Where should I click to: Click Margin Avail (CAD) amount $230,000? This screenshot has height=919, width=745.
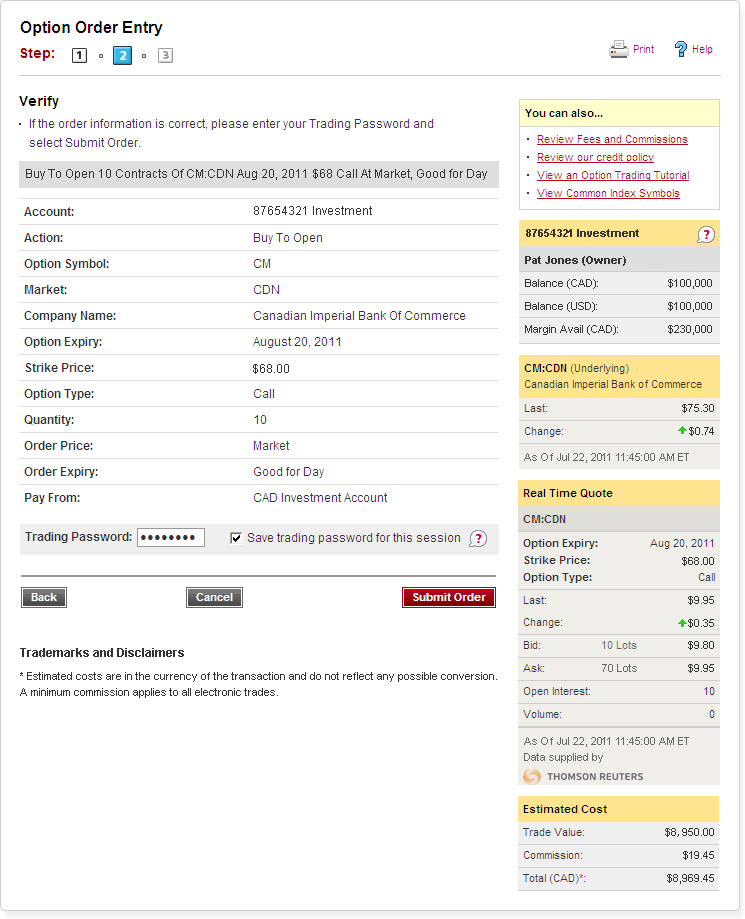tap(690, 329)
